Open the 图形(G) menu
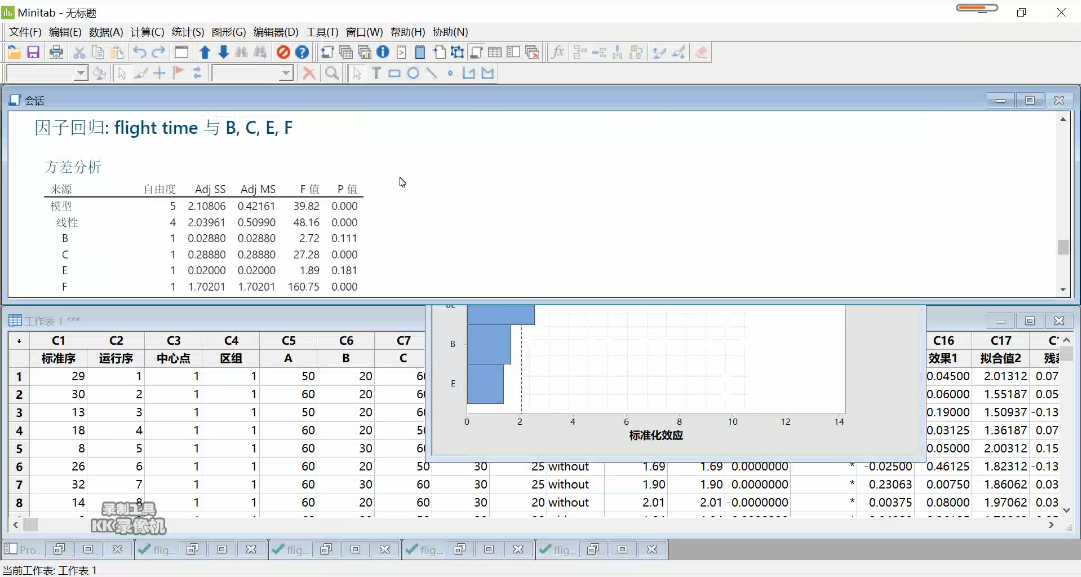The height and width of the screenshot is (577, 1081). (x=228, y=32)
